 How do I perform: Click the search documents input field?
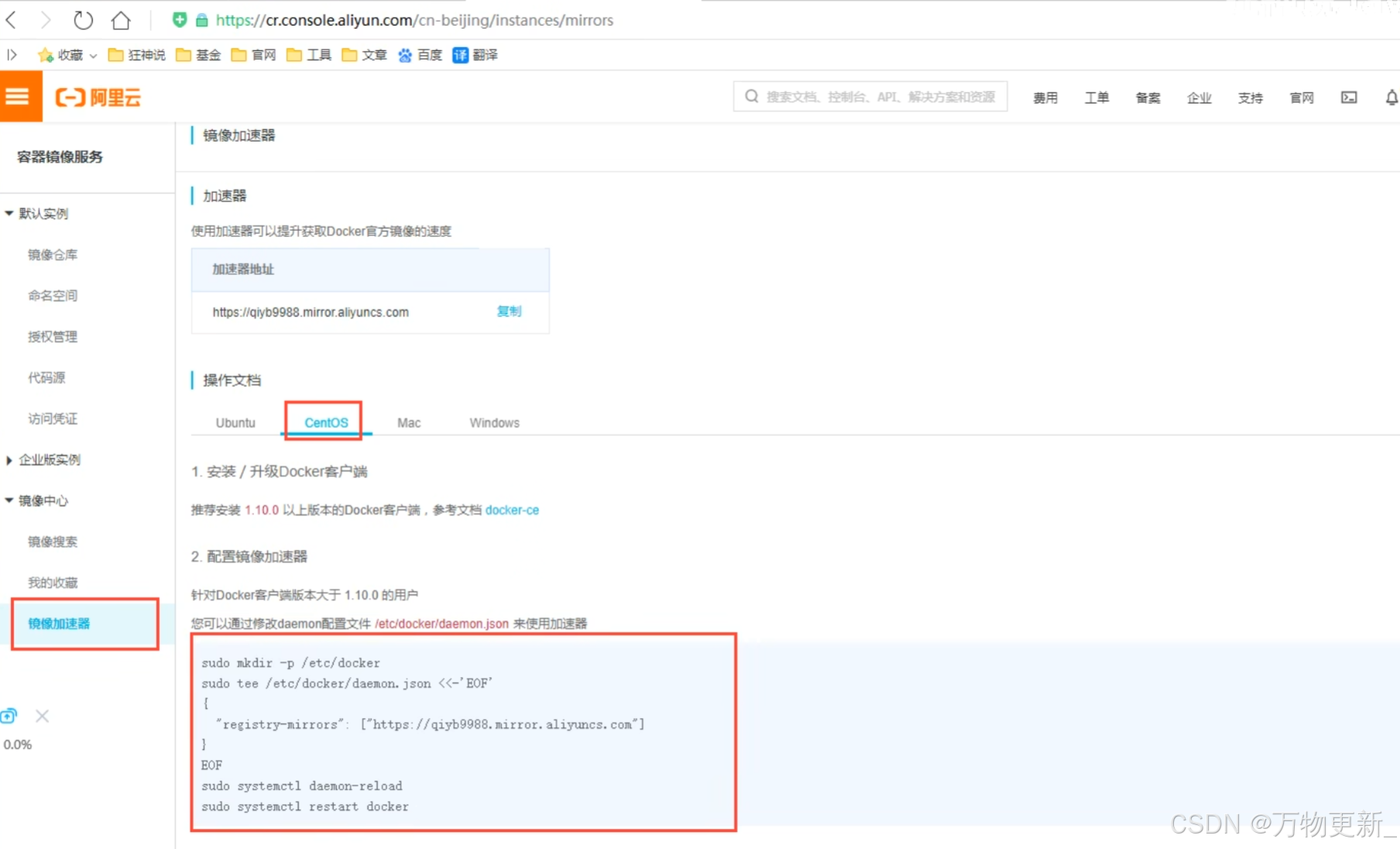click(870, 97)
